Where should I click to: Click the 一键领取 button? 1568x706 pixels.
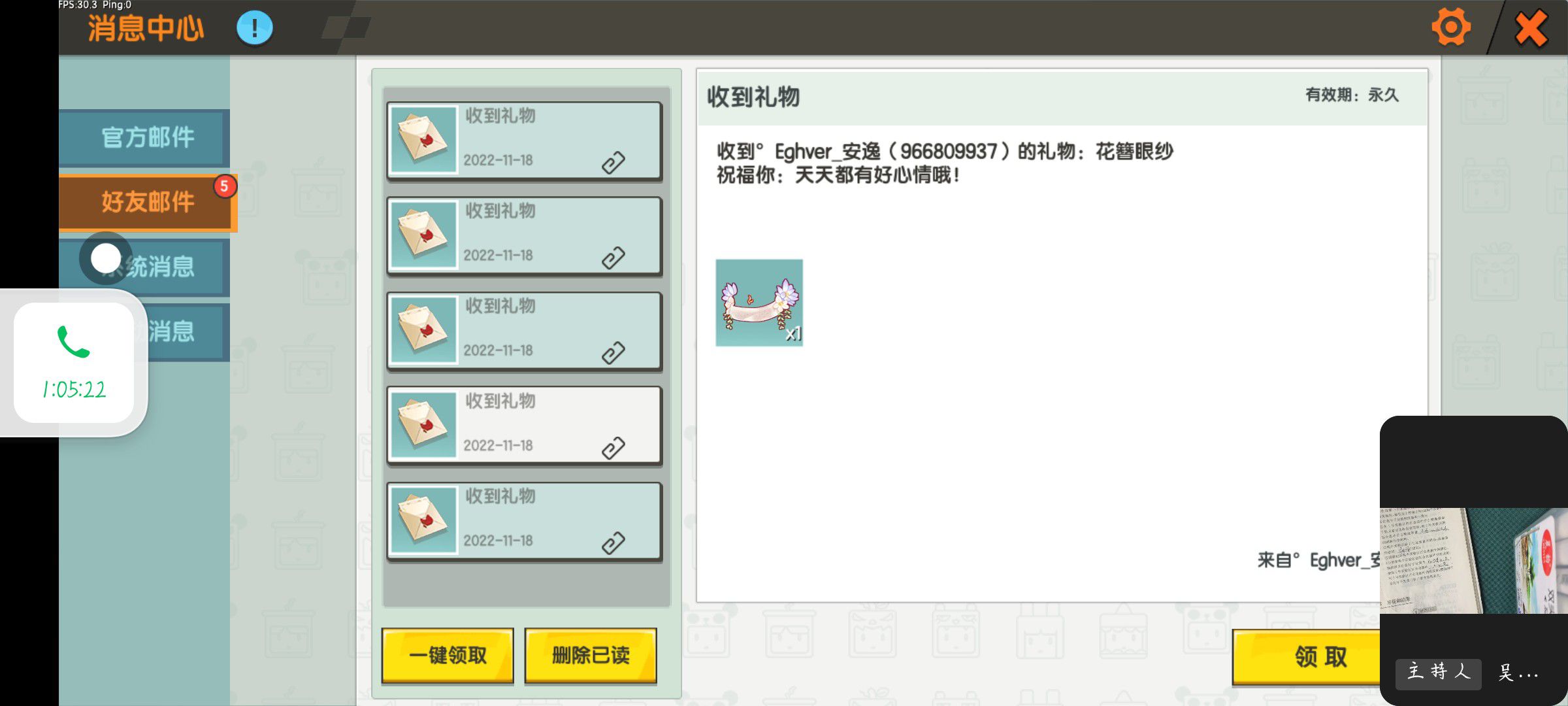tap(448, 656)
